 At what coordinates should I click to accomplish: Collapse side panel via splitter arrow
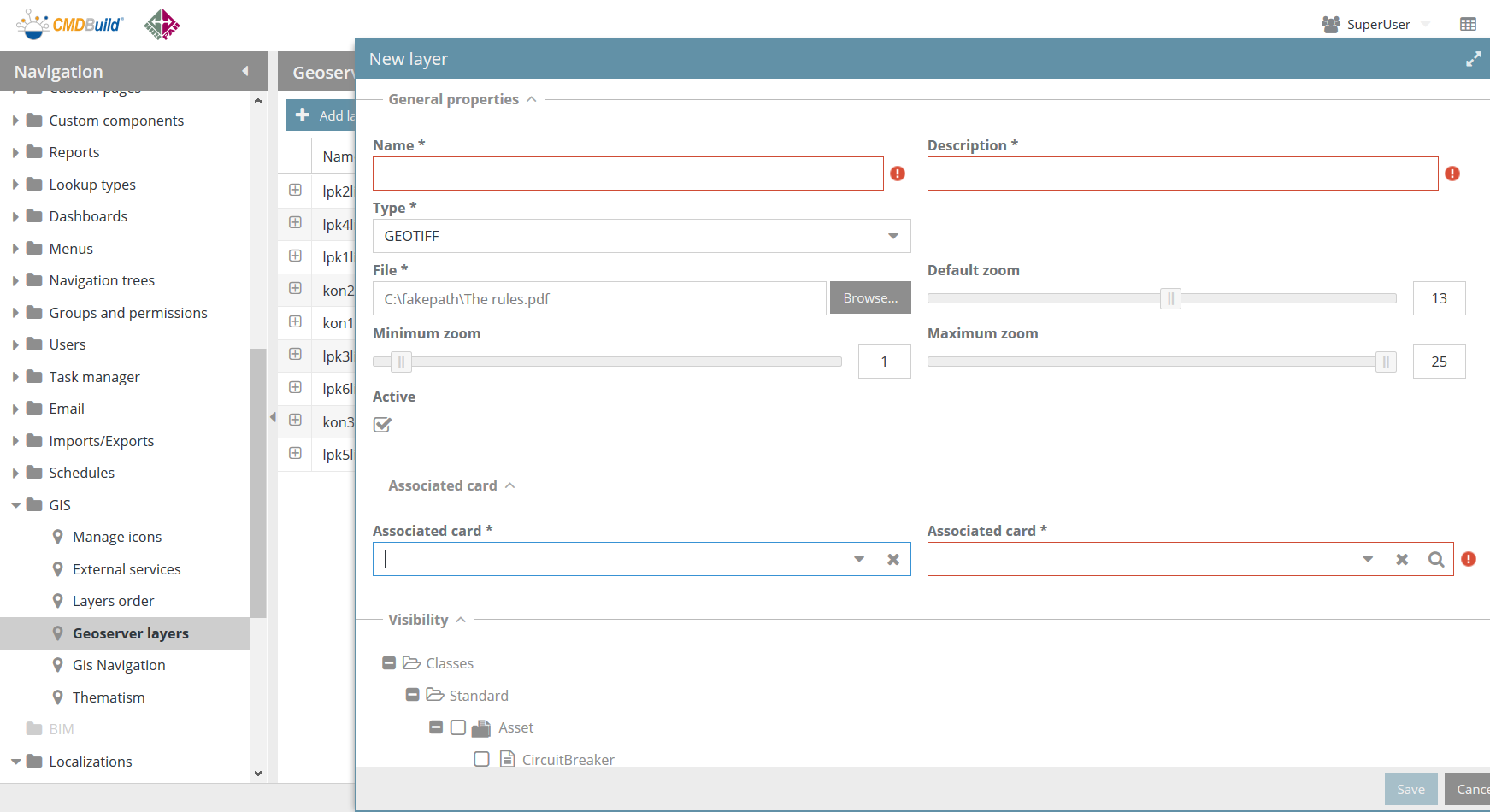273,417
